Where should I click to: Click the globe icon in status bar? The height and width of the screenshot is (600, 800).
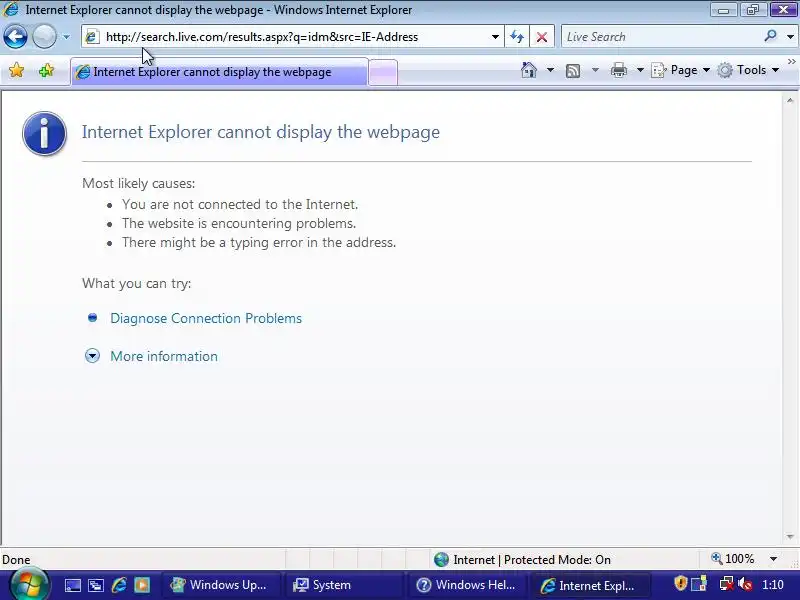coord(441,560)
